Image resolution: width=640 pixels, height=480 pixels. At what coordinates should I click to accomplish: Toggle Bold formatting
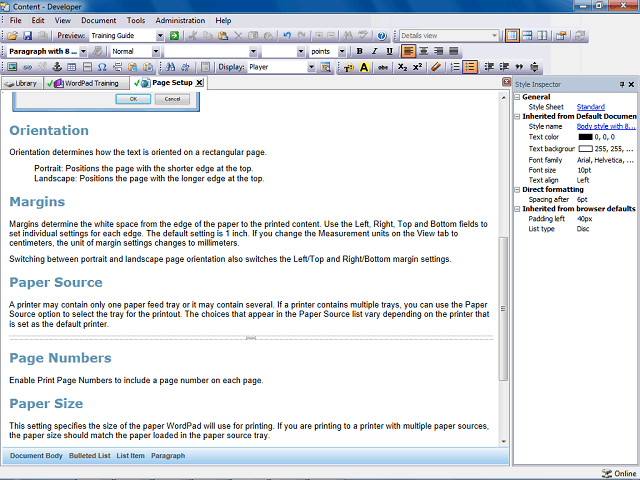pyautogui.click(x=359, y=51)
